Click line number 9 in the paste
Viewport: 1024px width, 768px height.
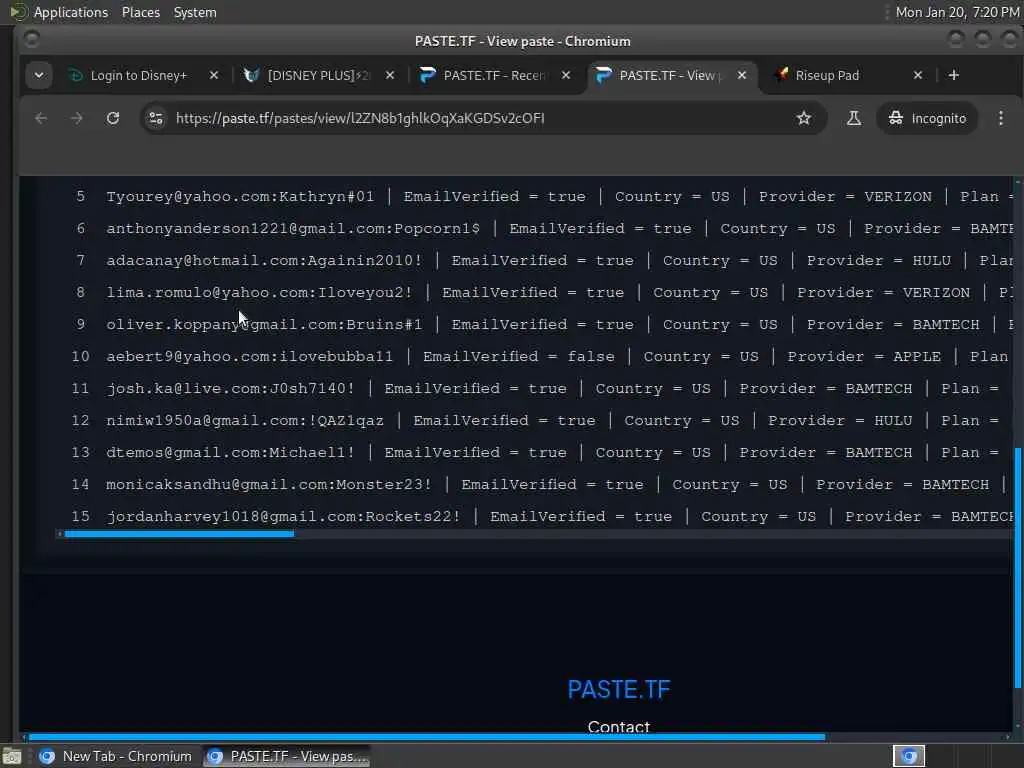tap(80, 325)
